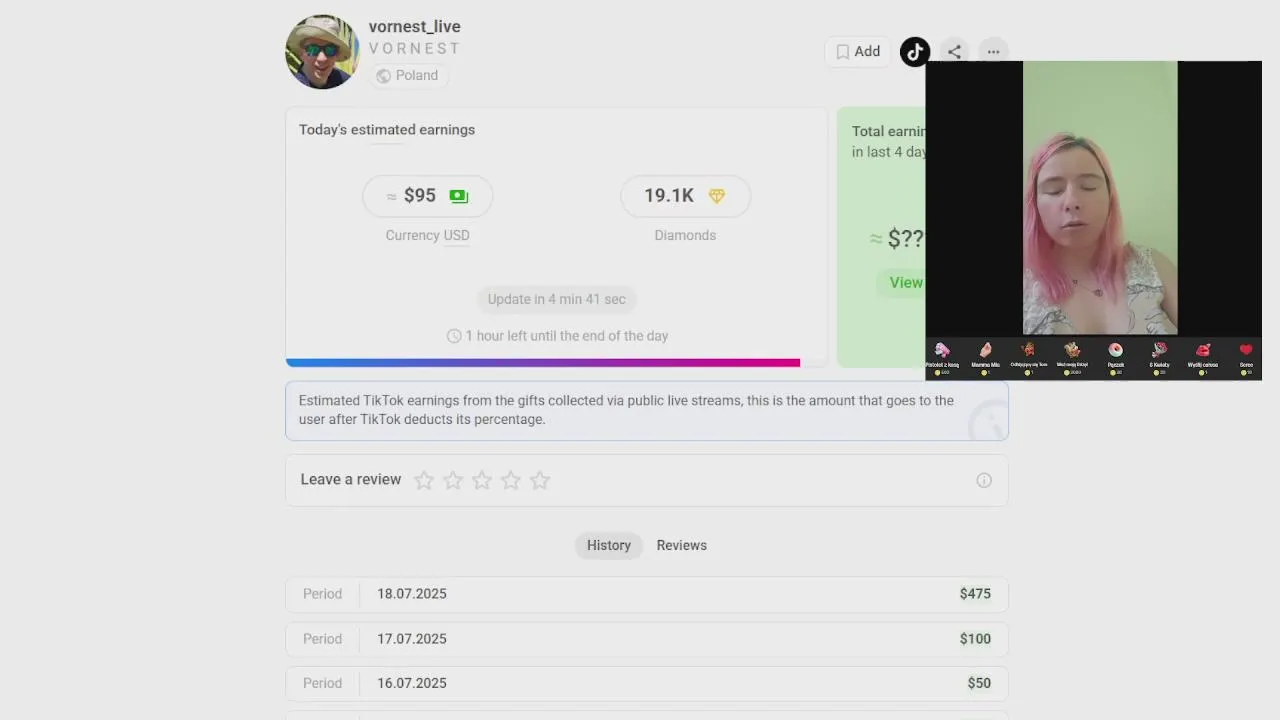Image resolution: width=1280 pixels, height=720 pixels.
Task: Select the 17.07.2025 period row
Action: coord(647,639)
